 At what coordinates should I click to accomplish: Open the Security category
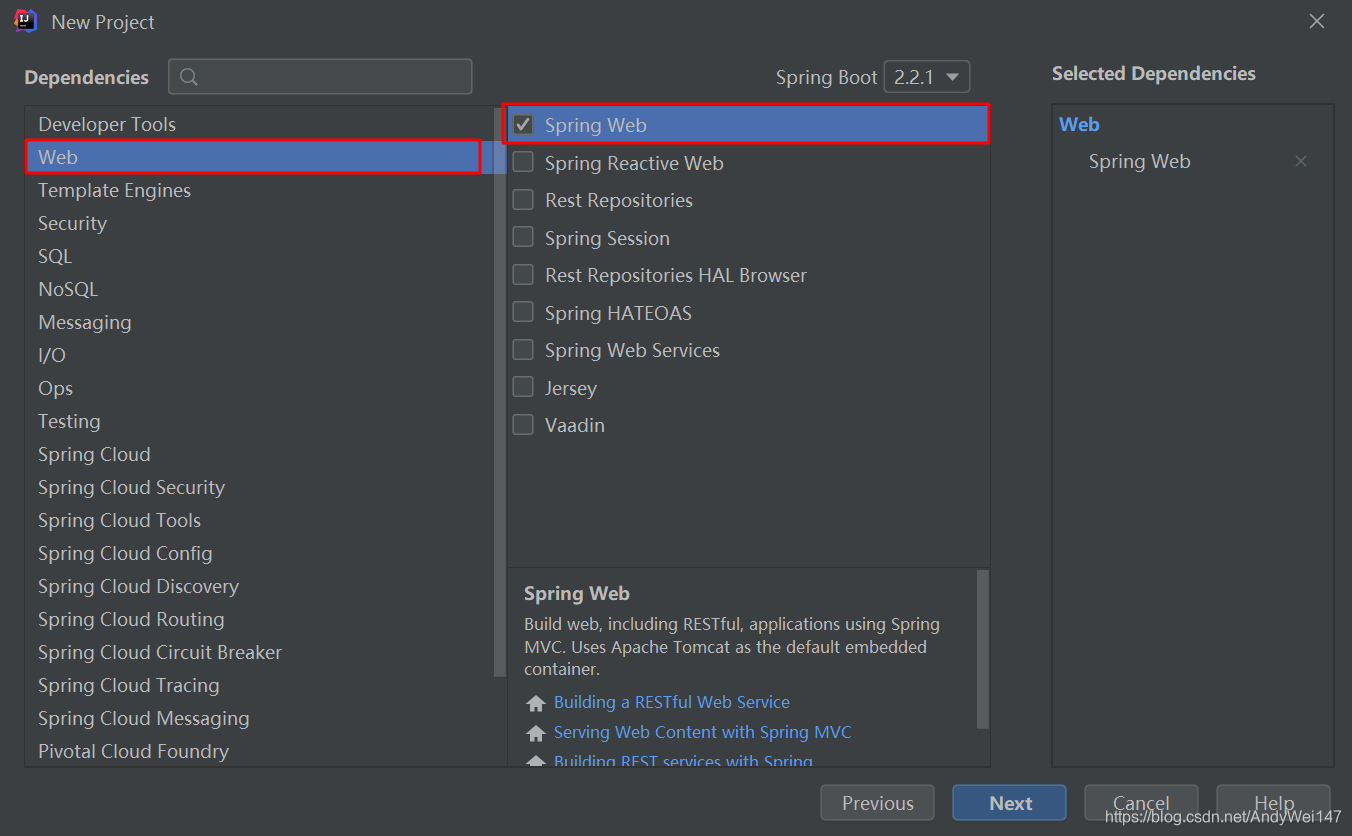[260, 223]
